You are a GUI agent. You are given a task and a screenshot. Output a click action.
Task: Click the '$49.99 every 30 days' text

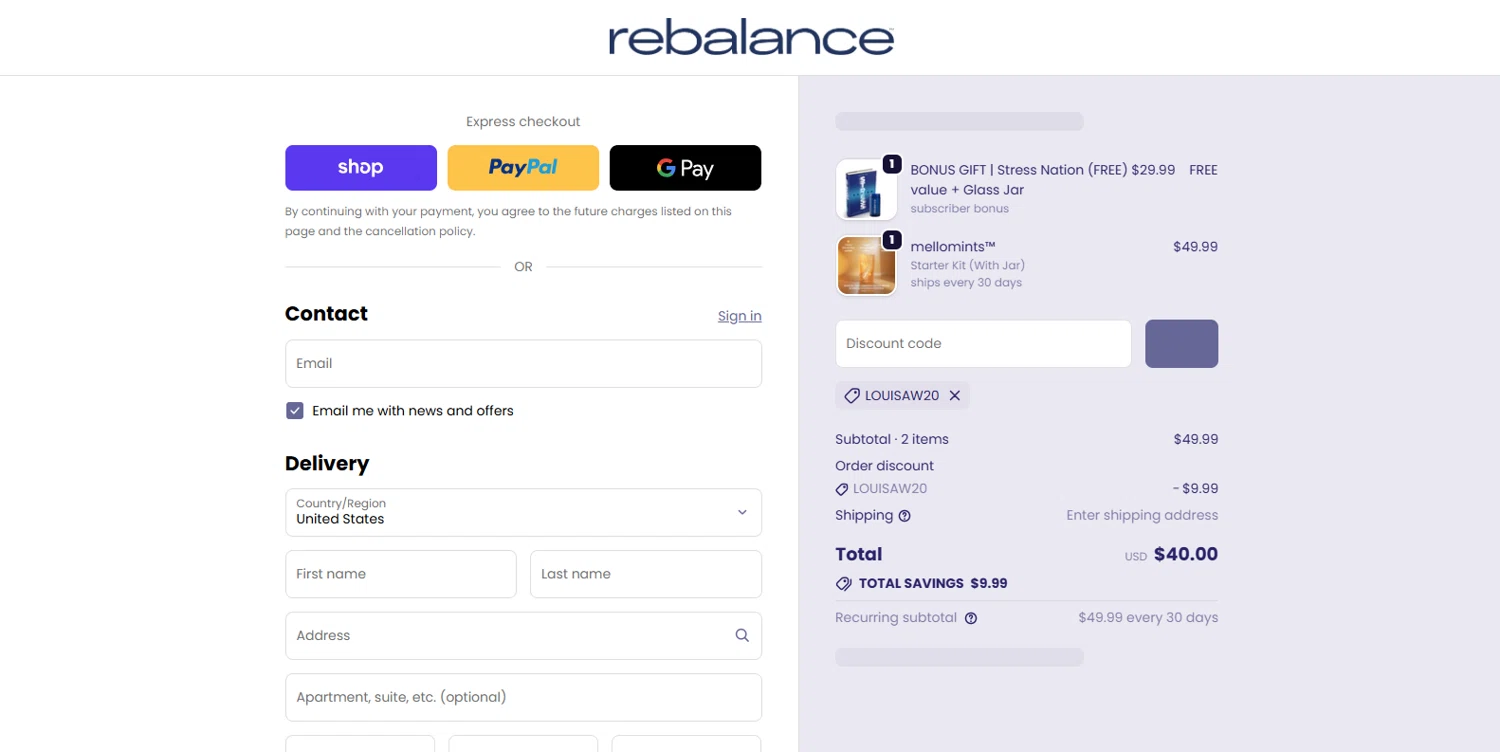pos(1148,618)
